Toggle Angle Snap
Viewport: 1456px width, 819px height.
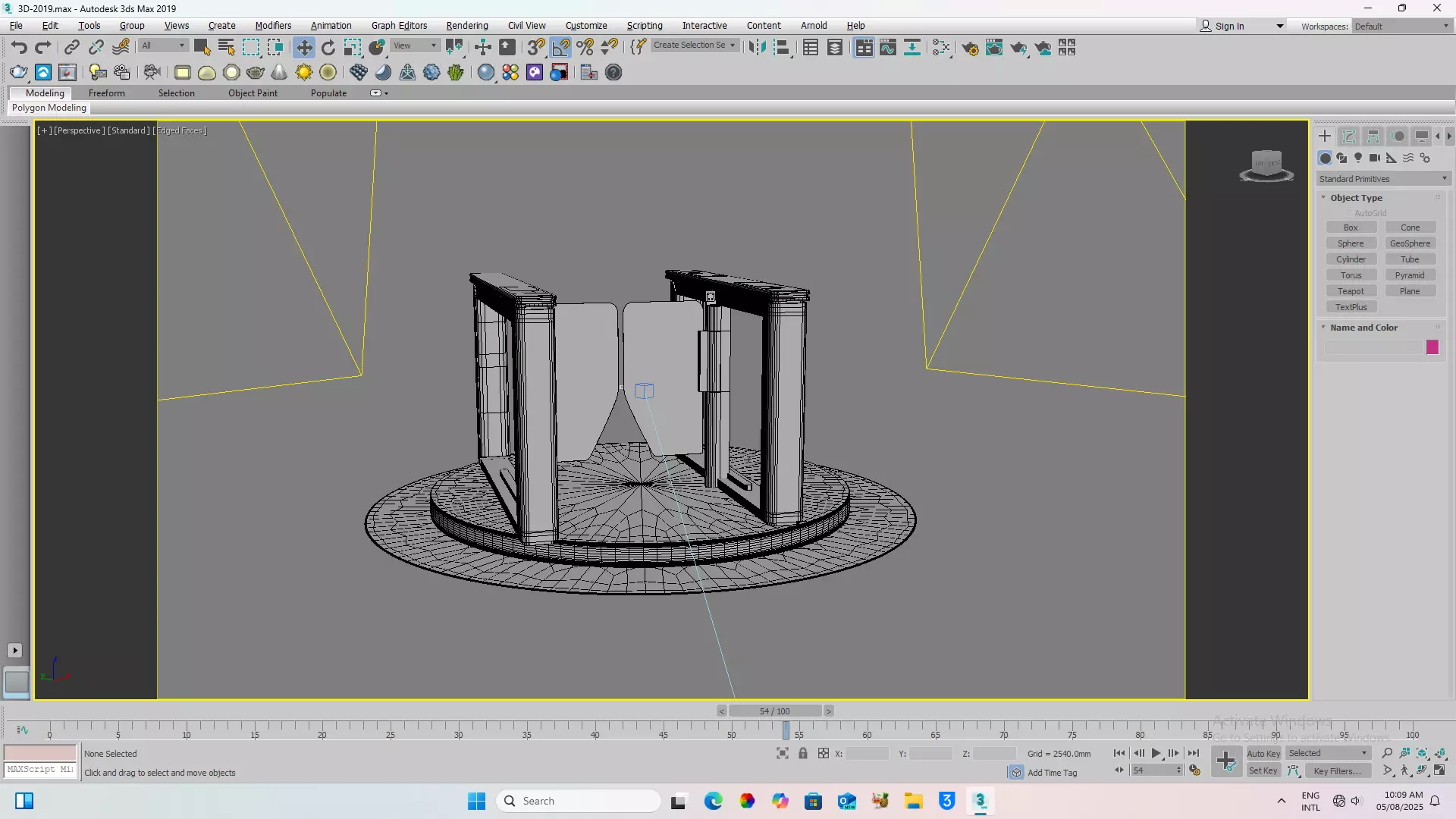(561, 48)
